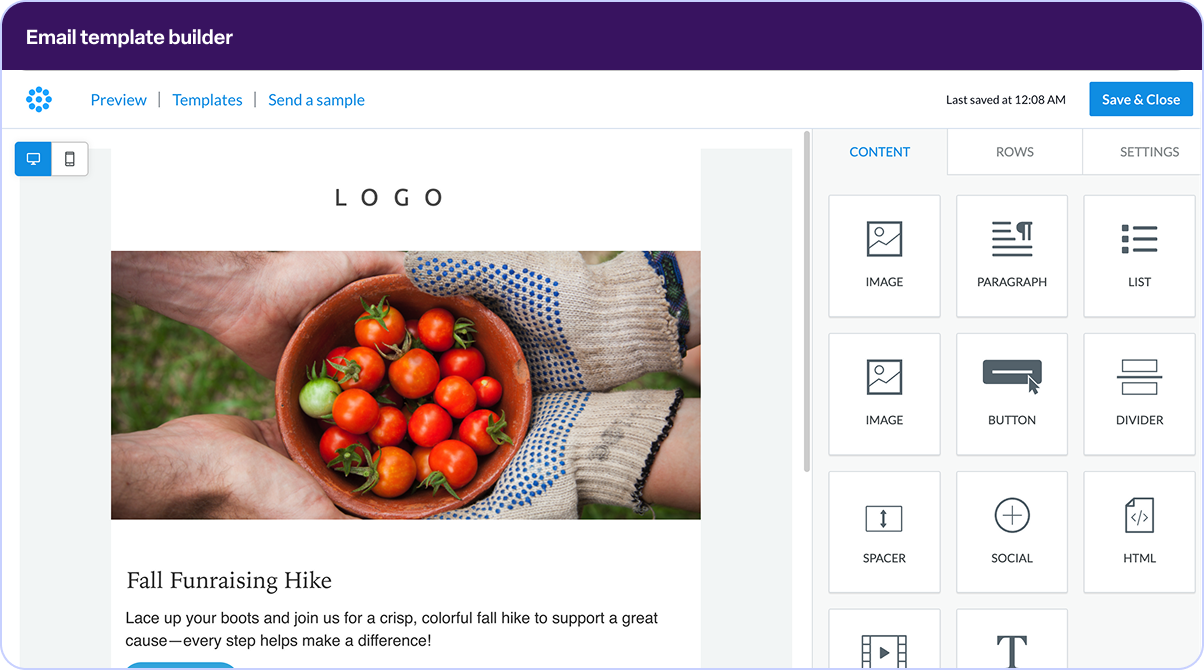This screenshot has height=670, width=1204.
Task: Select the Video content block
Action: click(884, 645)
